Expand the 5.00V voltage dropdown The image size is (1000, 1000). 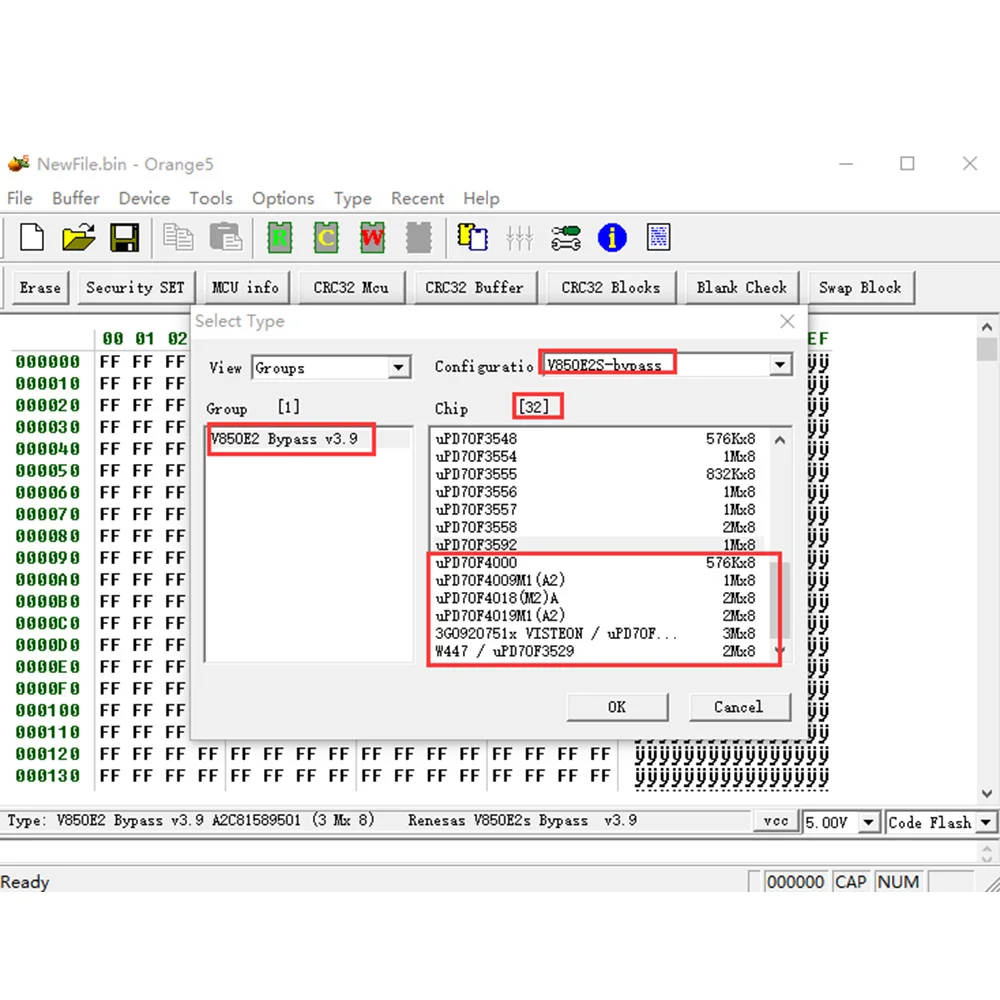[868, 822]
